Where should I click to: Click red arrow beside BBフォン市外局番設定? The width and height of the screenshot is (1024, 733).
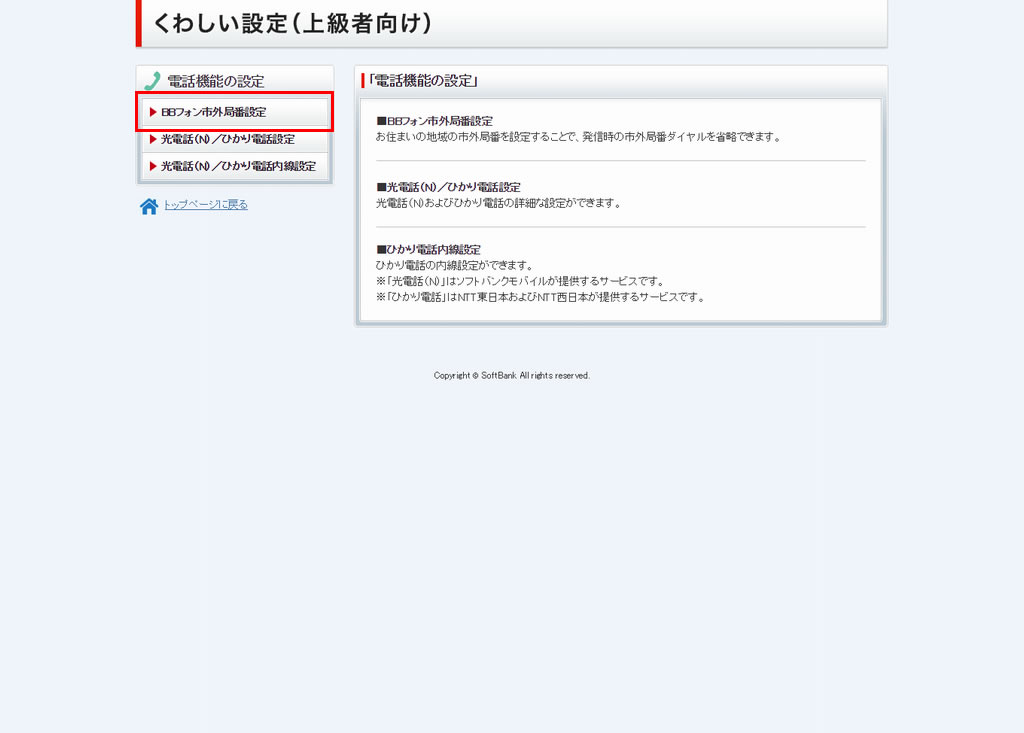tap(153, 112)
